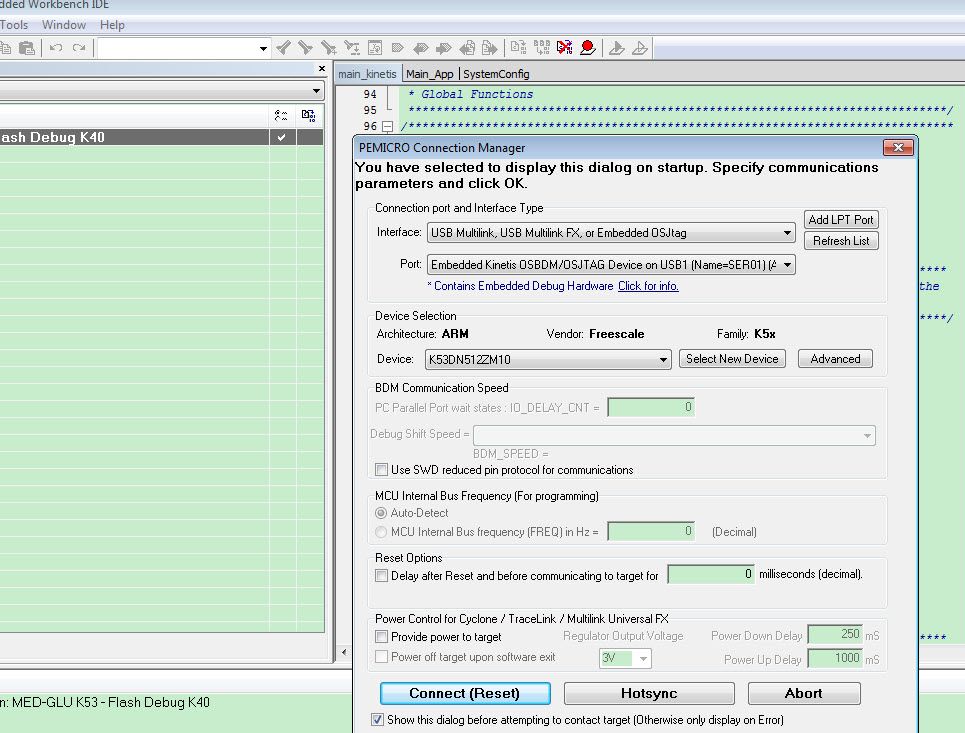Click Debug without Downloading icon
This screenshot has width=965, height=733.
pos(640,48)
